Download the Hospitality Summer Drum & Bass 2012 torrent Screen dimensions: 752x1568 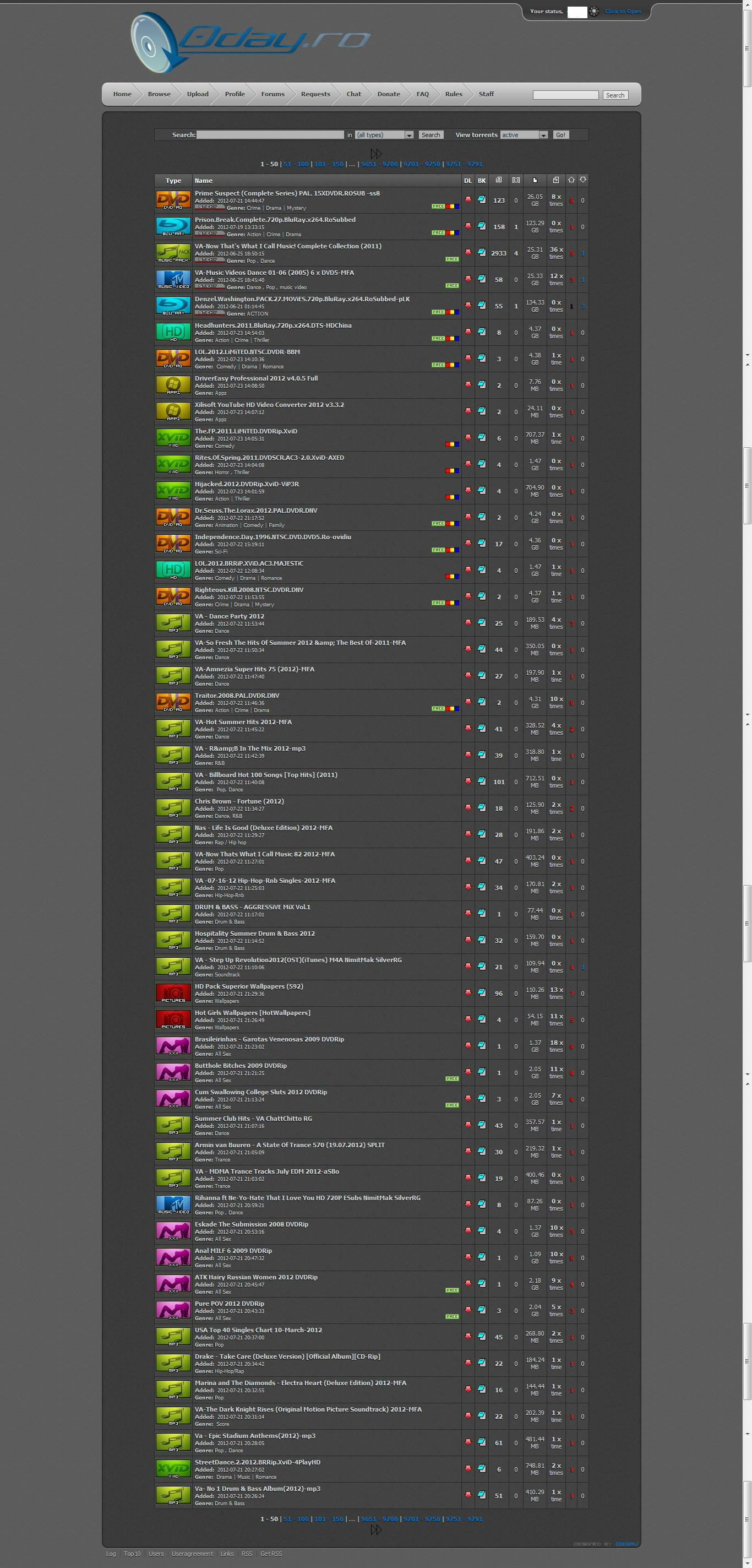pyautogui.click(x=468, y=939)
